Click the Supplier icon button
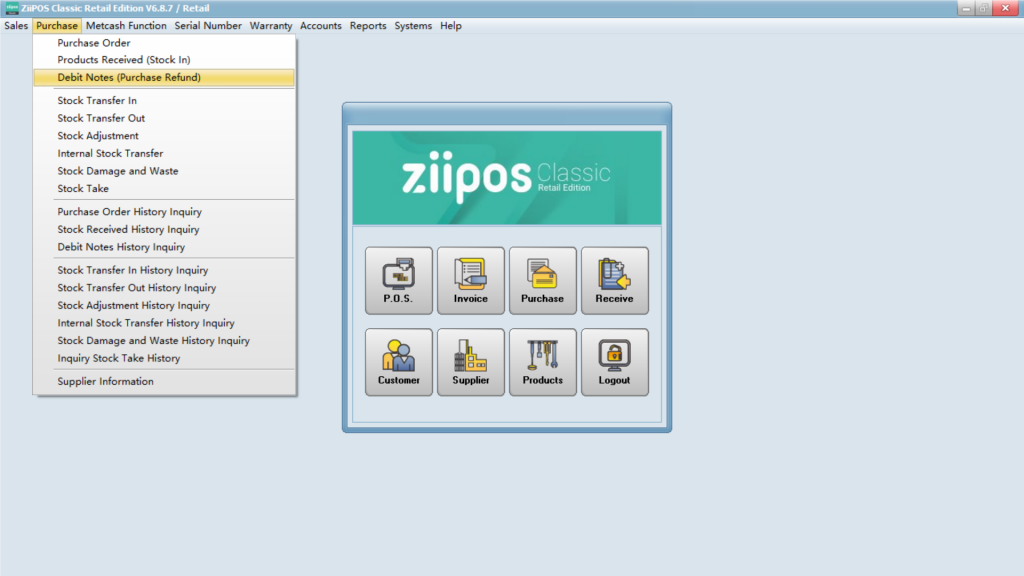 pyautogui.click(x=471, y=362)
